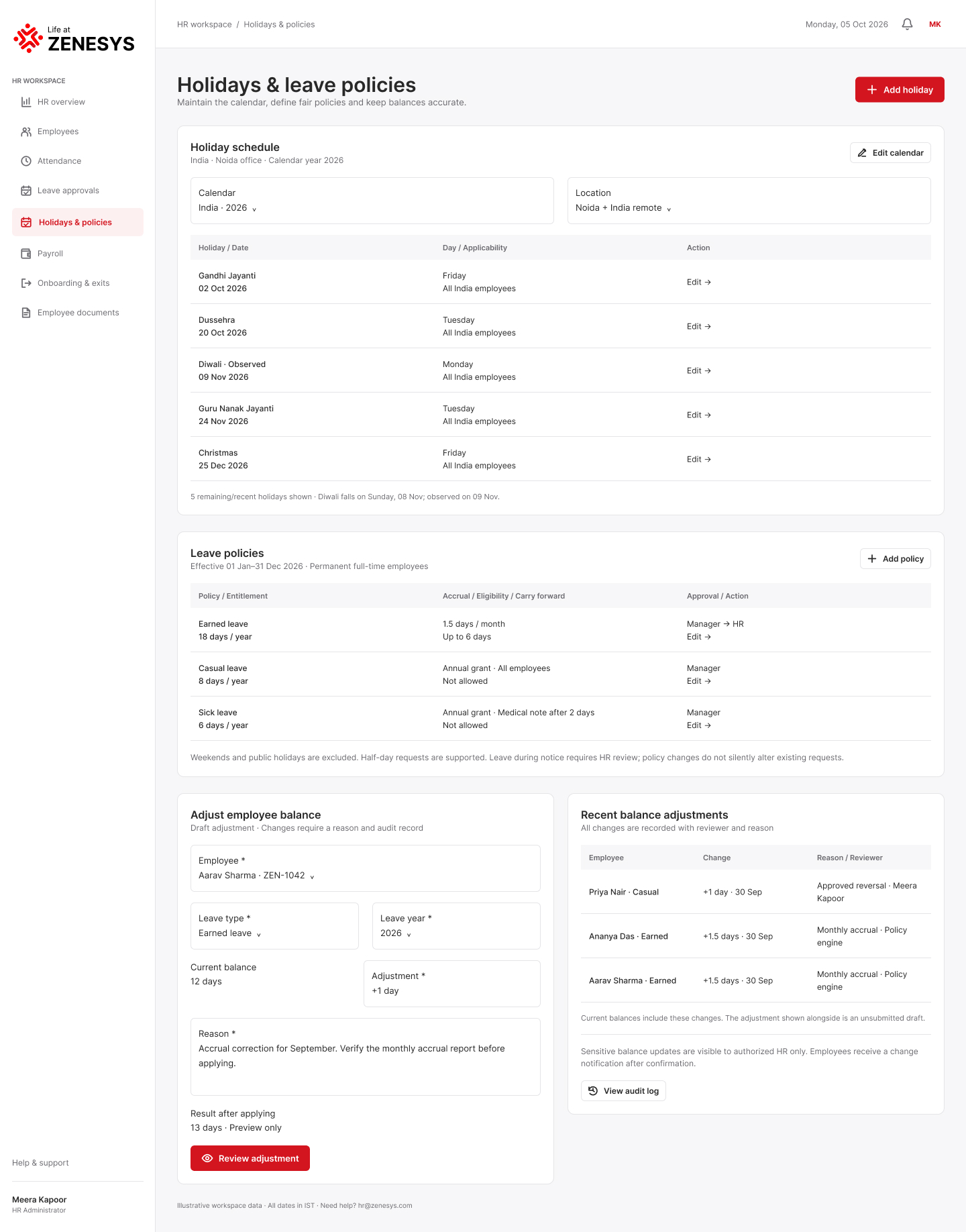The width and height of the screenshot is (966, 1232).
Task: Click the HR workspace breadcrumb
Action: click(205, 24)
